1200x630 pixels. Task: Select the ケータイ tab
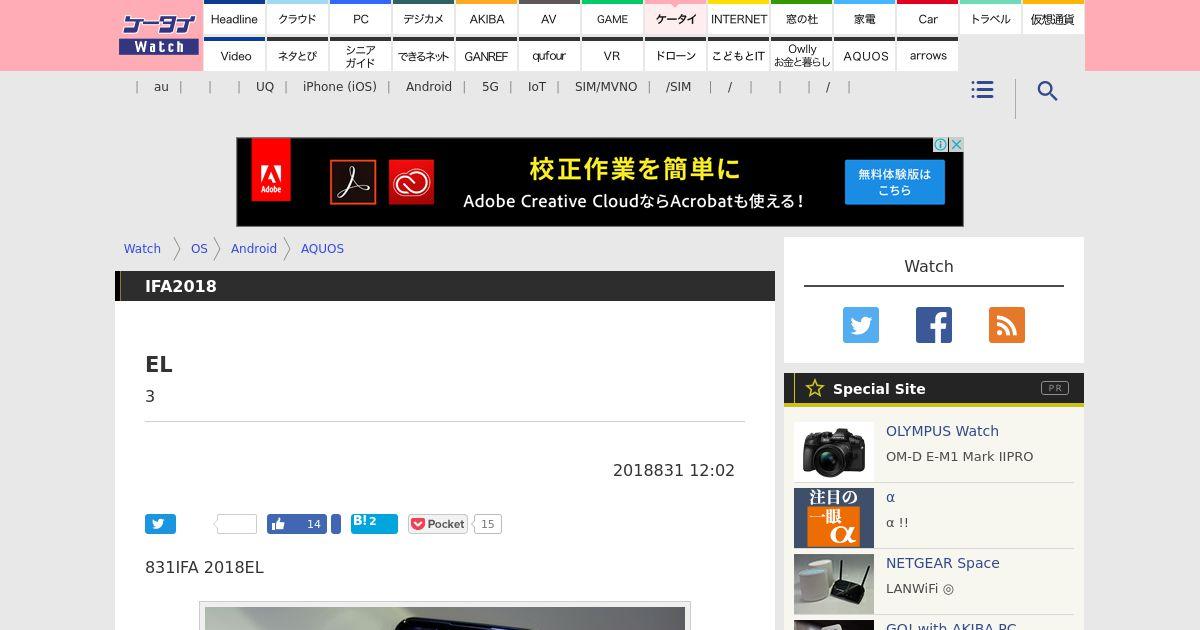[675, 19]
